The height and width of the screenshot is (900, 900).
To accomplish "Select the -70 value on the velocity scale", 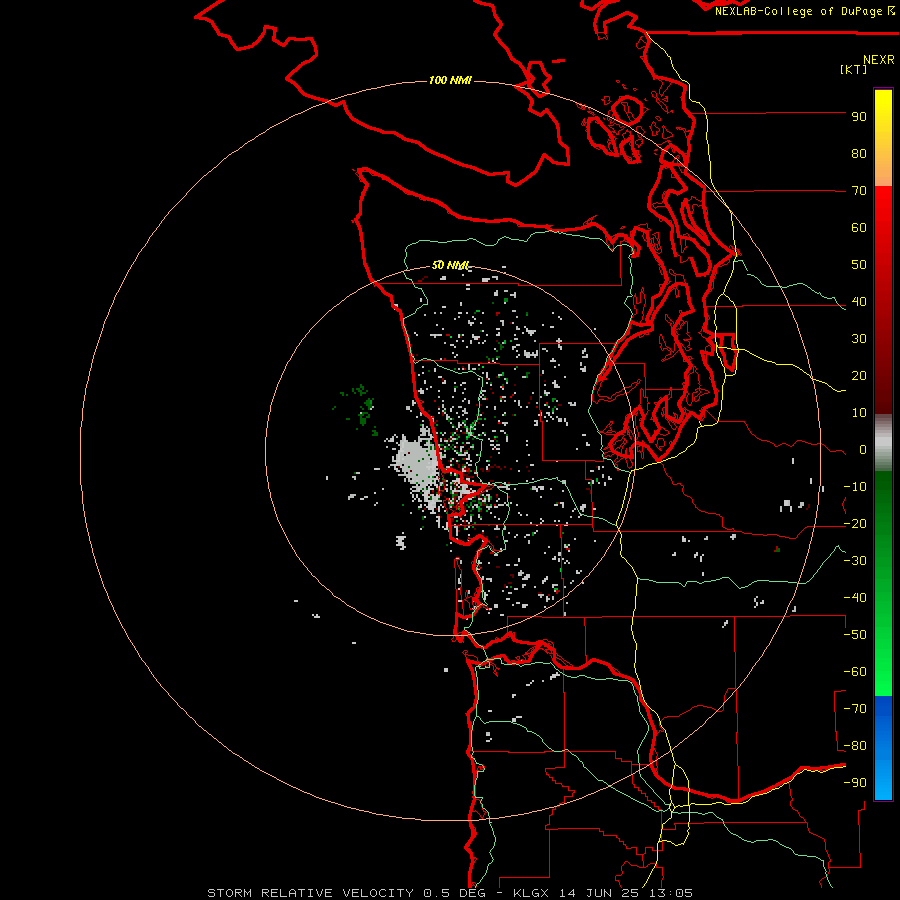I will click(855, 709).
